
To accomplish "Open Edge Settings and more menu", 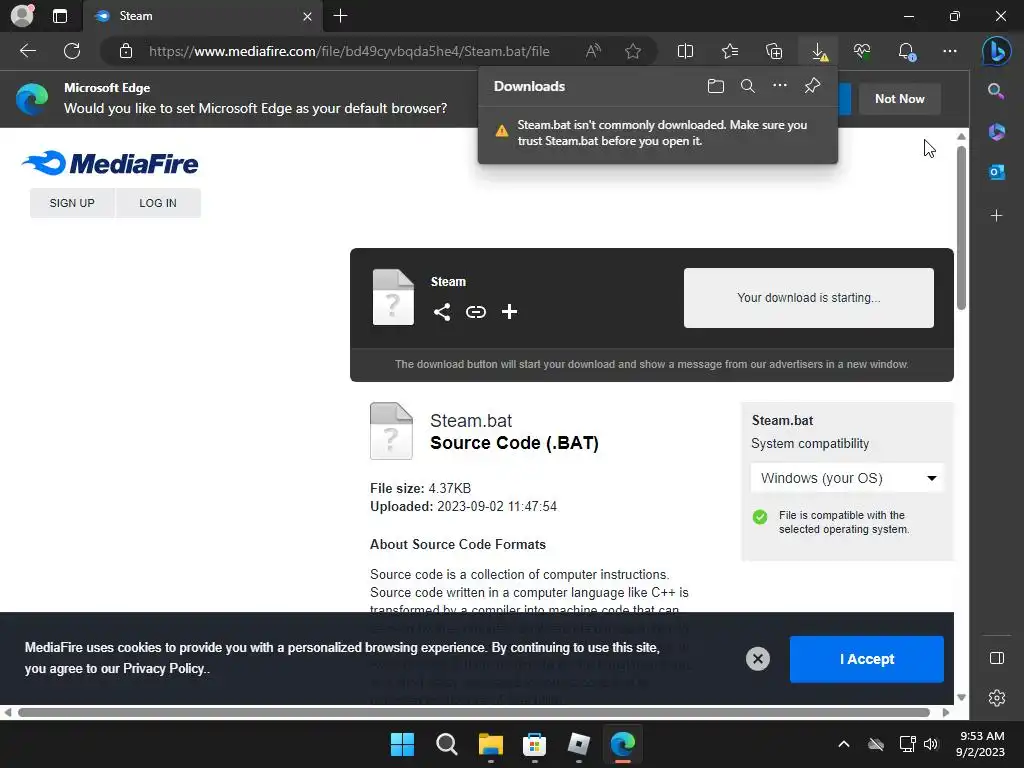I will pos(950,51).
